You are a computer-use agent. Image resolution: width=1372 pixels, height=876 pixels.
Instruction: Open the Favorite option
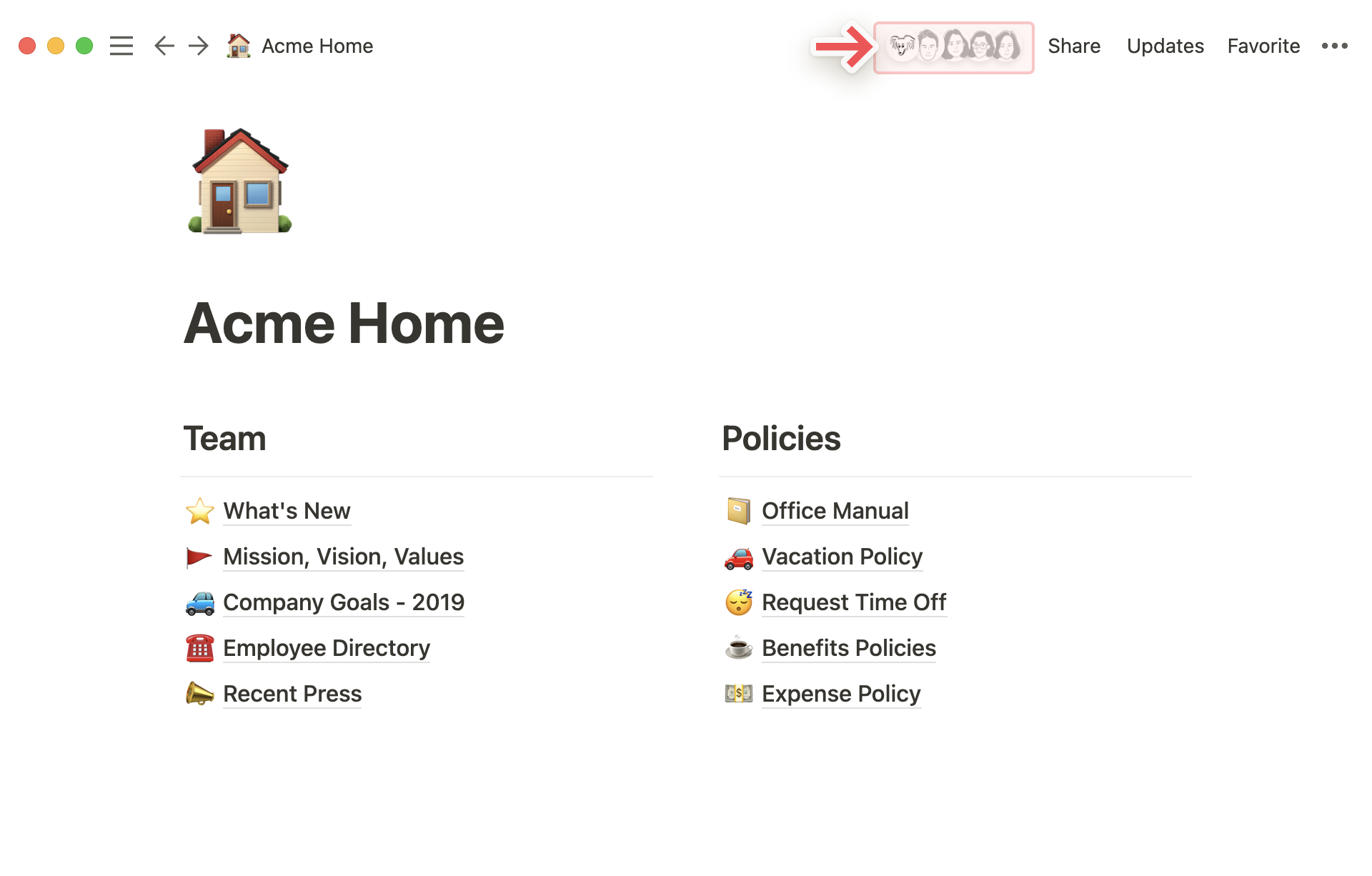(1264, 46)
